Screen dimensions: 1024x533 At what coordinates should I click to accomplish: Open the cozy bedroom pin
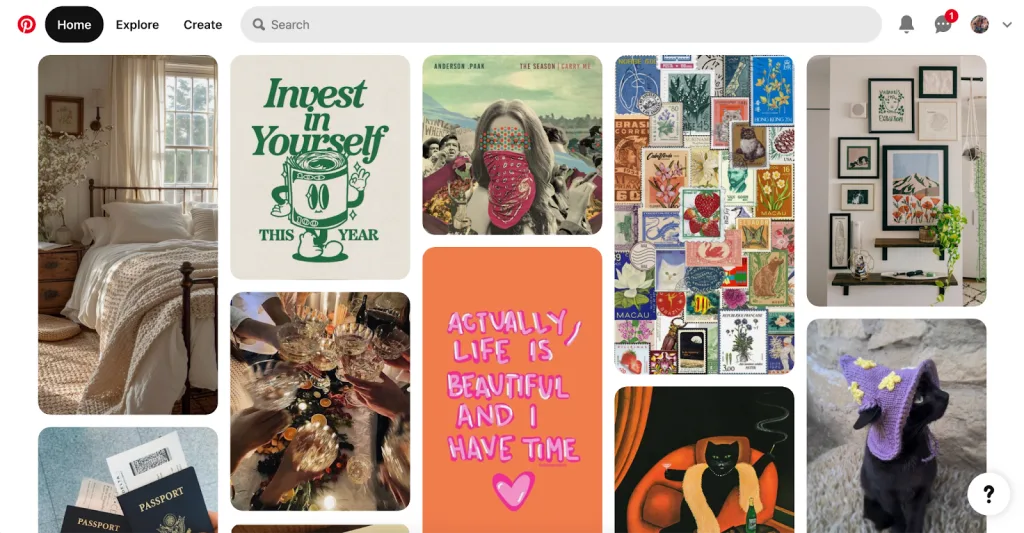[x=128, y=234]
